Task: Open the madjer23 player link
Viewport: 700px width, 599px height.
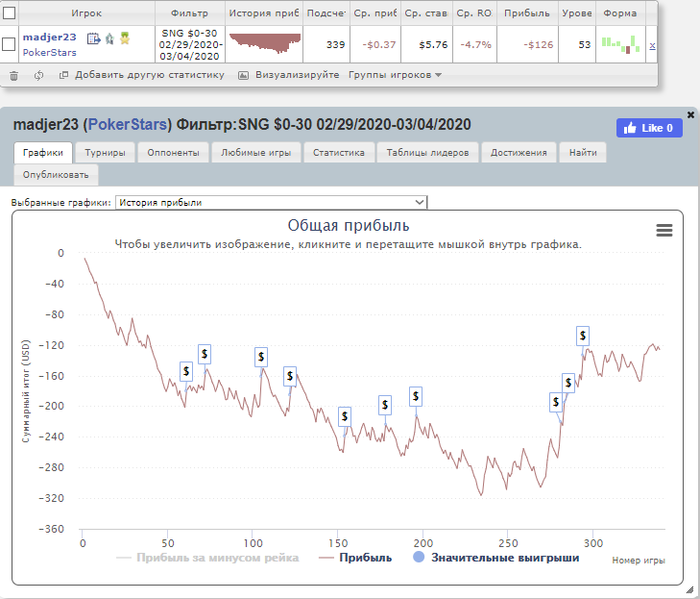Action: pos(50,37)
